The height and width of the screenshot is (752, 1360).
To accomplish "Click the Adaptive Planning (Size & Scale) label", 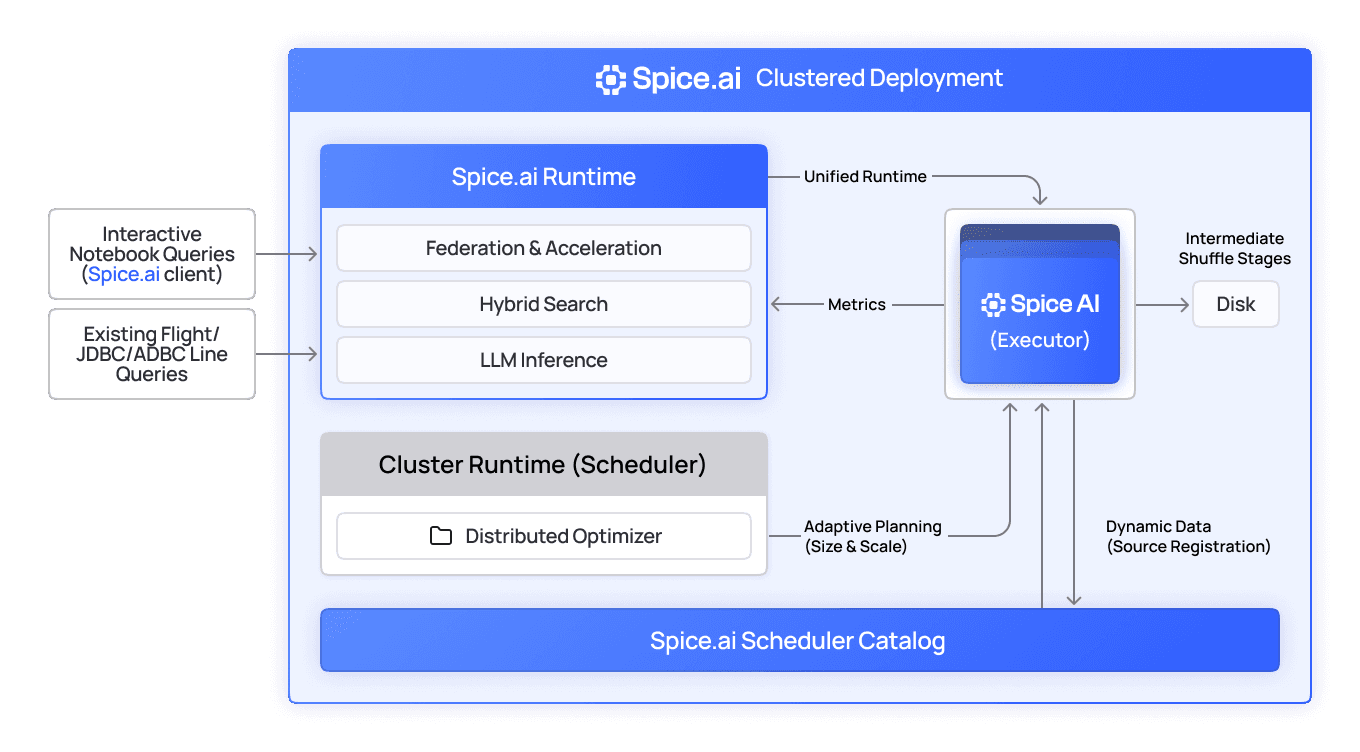I will (872, 536).
